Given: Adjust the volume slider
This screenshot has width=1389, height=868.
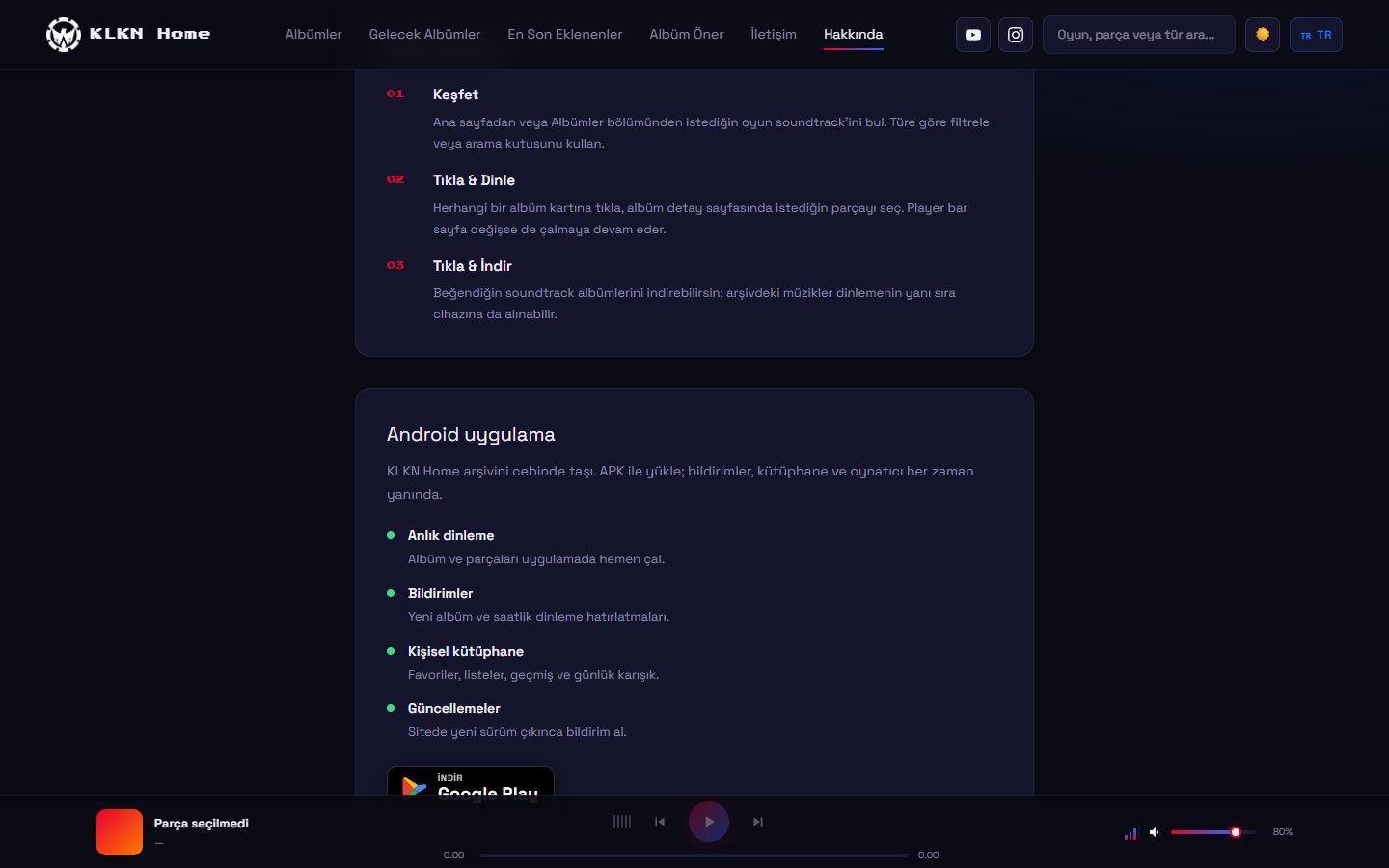Looking at the screenshot, I should (x=1212, y=832).
